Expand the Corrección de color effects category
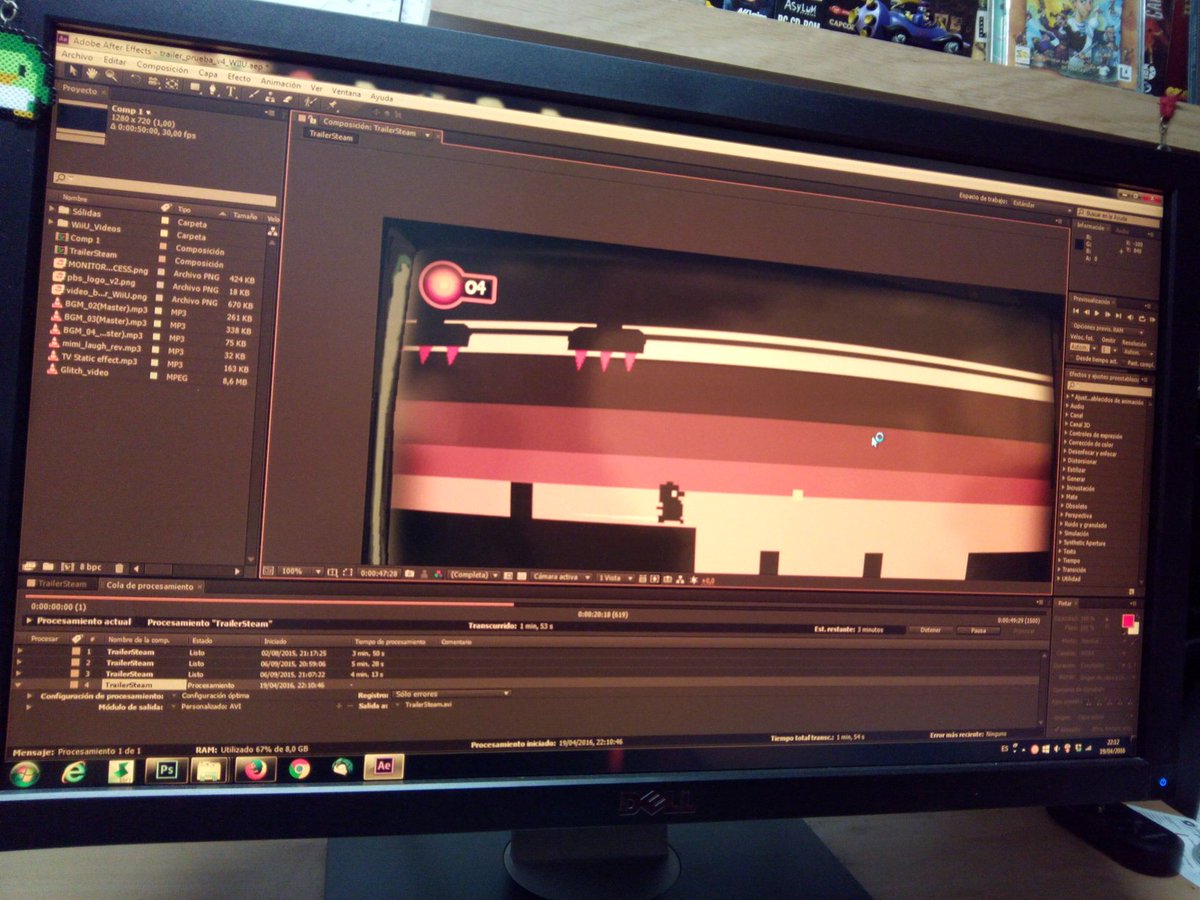The width and height of the screenshot is (1200, 900). click(1066, 444)
